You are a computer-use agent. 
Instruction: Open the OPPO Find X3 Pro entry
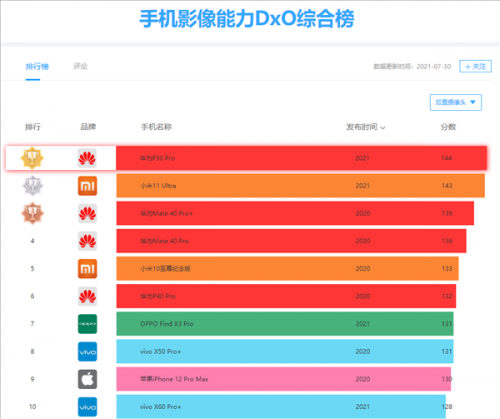pos(285,324)
